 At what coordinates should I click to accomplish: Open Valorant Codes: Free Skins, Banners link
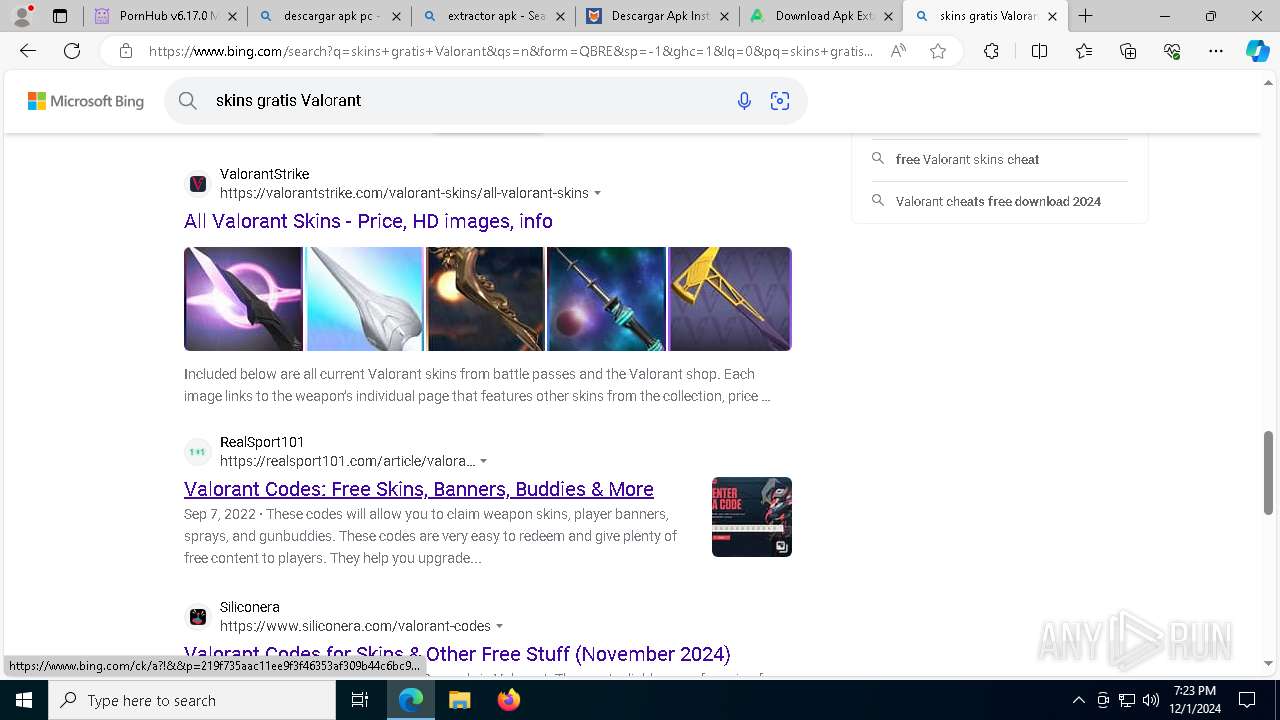419,489
